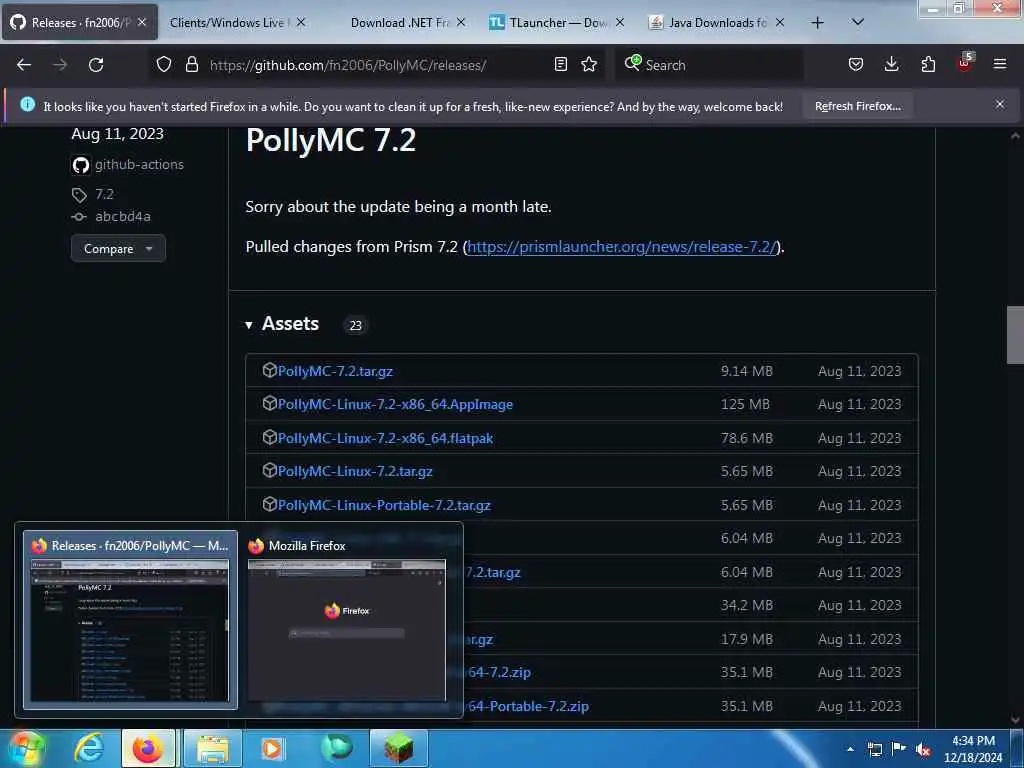Open the Windows Start button

click(25, 748)
